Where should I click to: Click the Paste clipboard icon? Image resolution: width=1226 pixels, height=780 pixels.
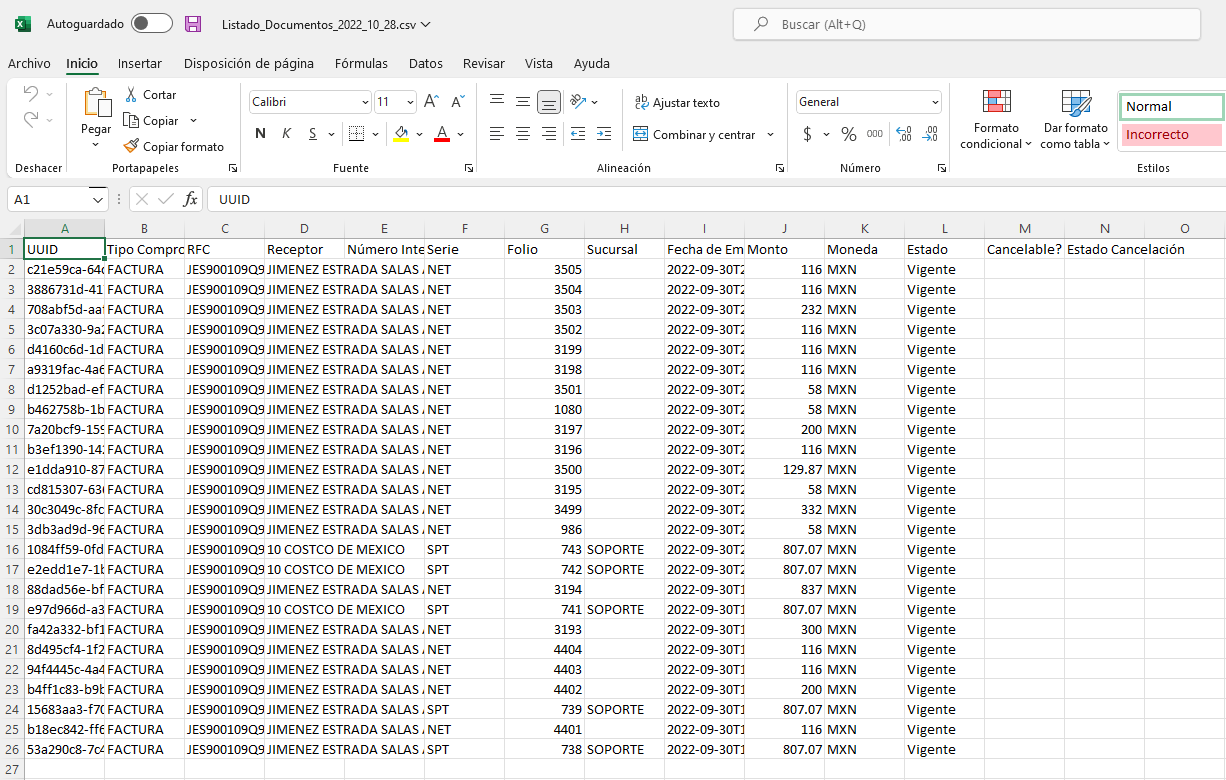coord(96,105)
